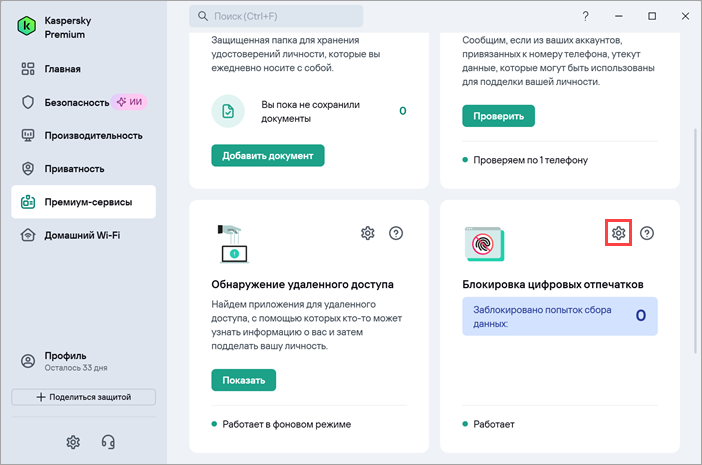Select Премиум-сервисы in the sidebar
This screenshot has width=702, height=465.
click(x=83, y=202)
